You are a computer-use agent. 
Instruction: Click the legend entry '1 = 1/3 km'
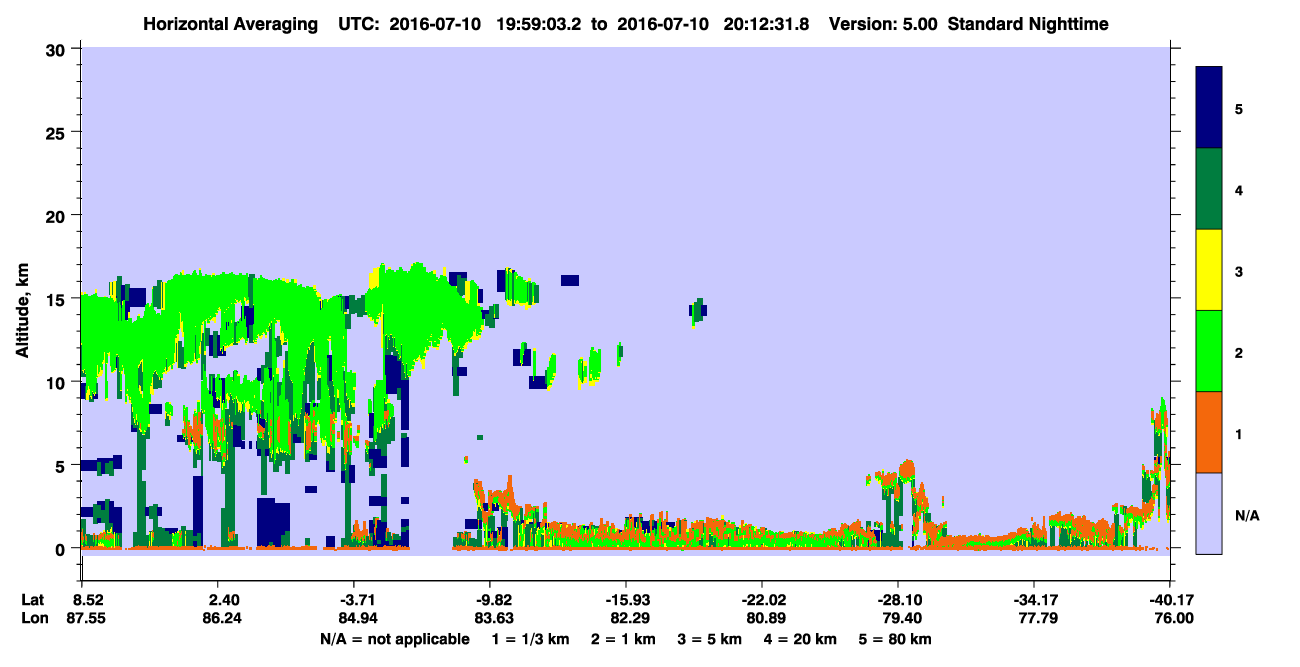point(531,639)
